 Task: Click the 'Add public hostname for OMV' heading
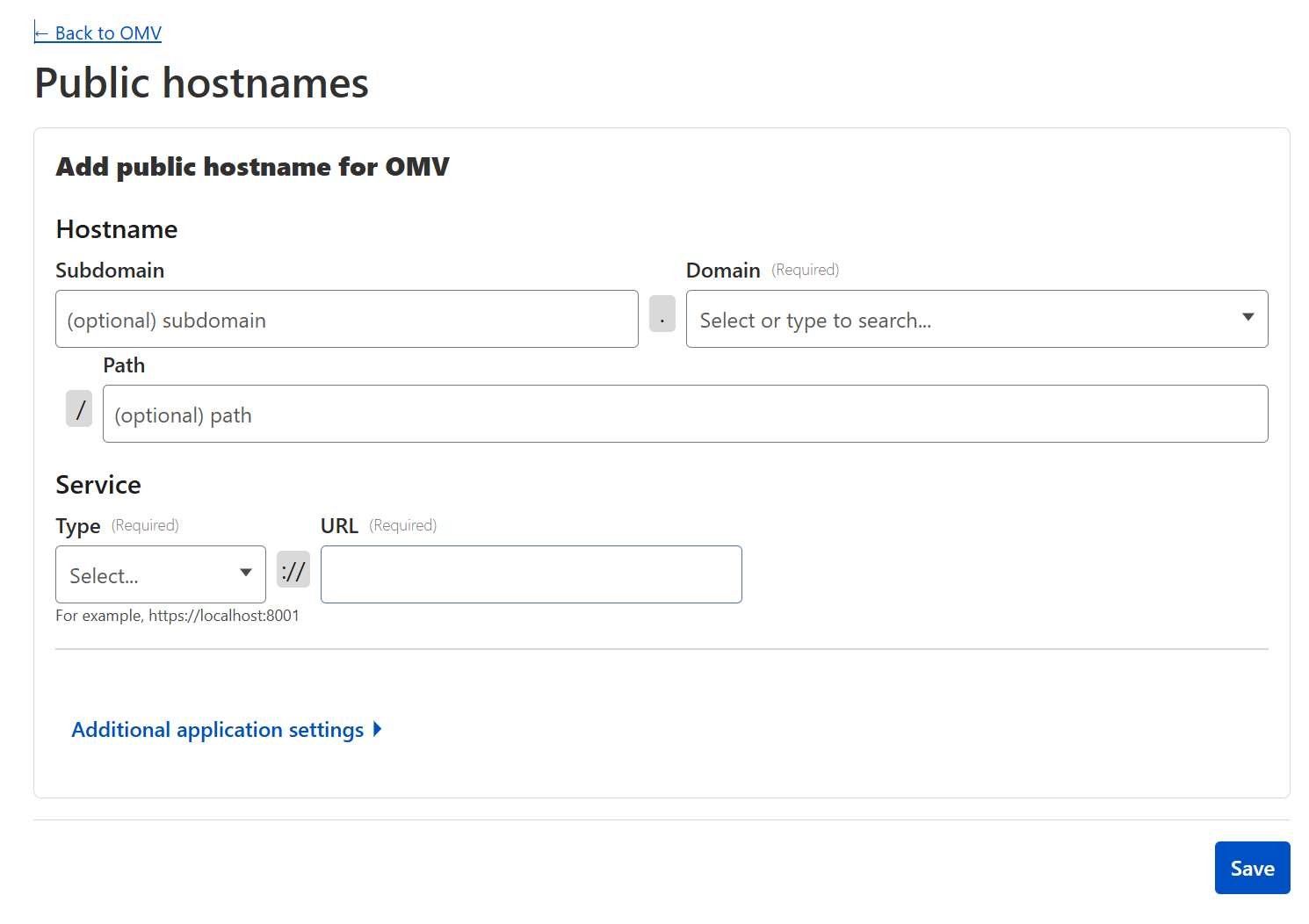(x=252, y=167)
